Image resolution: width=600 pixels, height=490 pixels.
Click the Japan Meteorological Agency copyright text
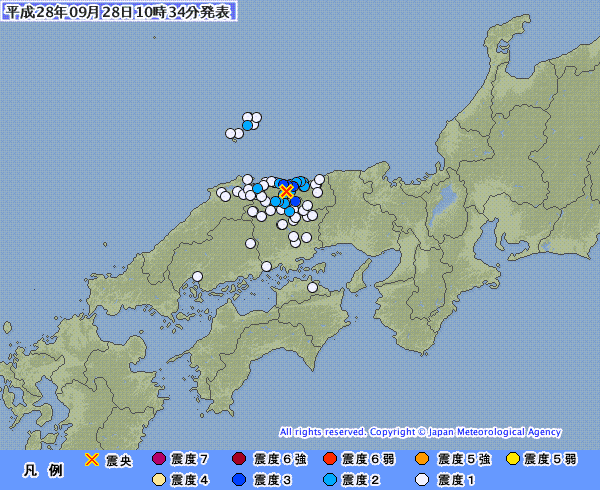(420, 432)
